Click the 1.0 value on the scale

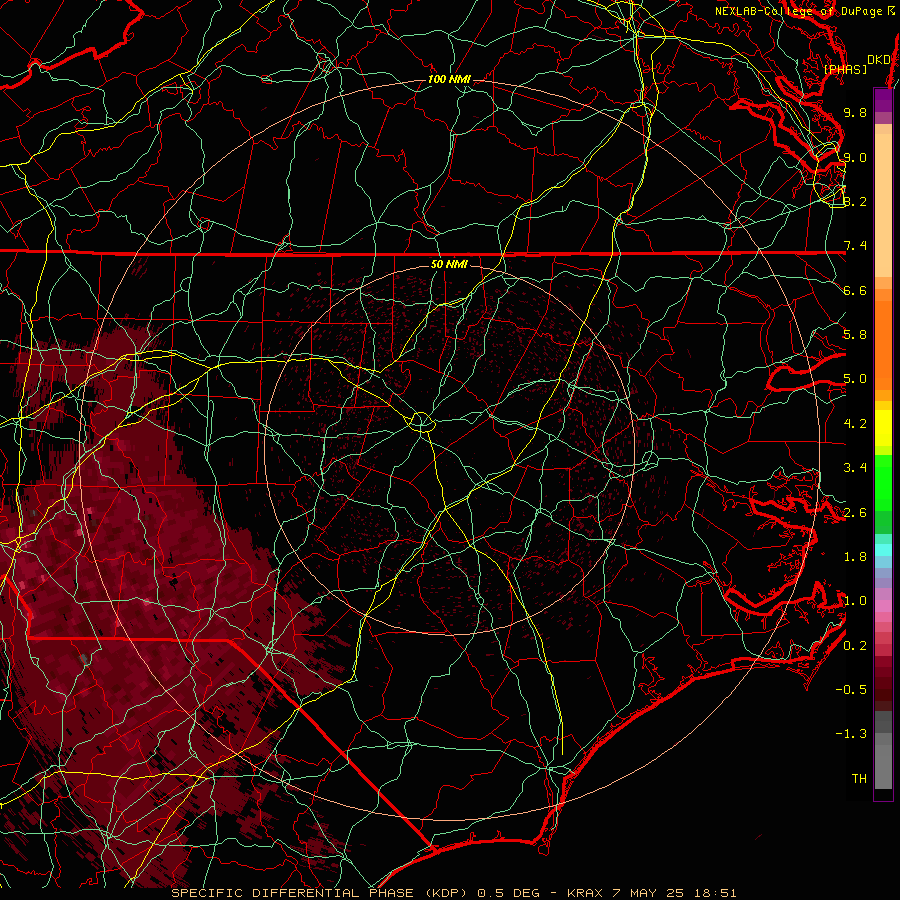pyautogui.click(x=855, y=601)
